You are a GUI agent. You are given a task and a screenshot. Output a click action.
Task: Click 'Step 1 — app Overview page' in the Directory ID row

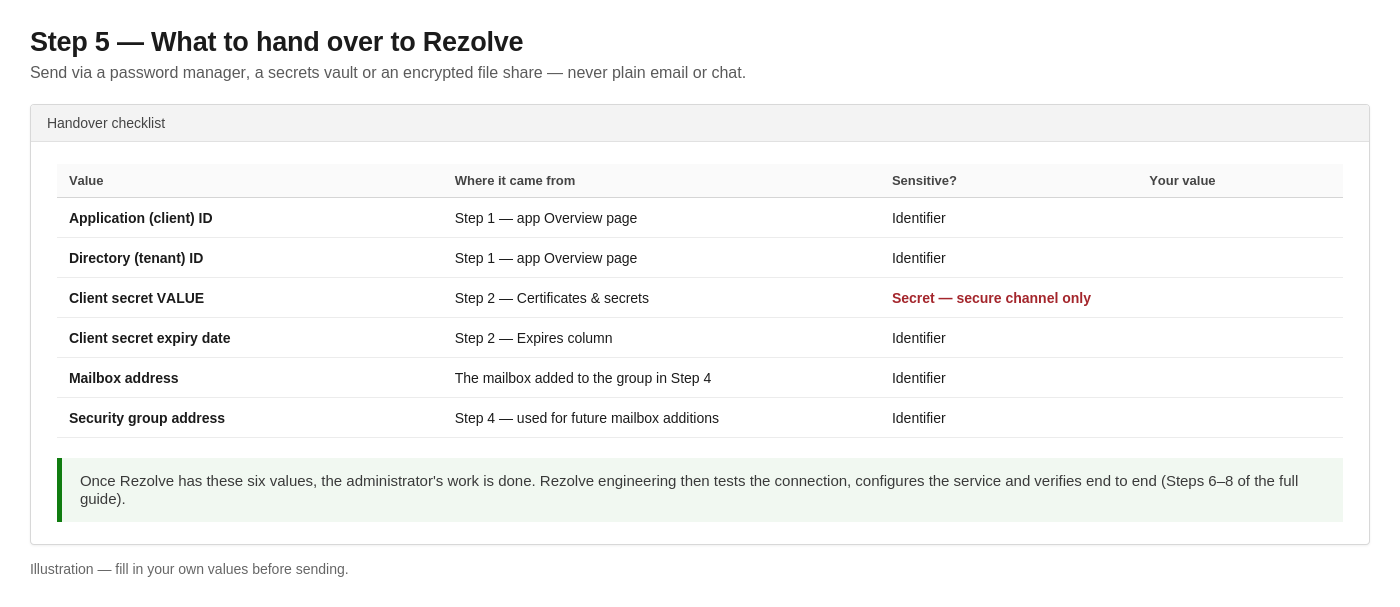(546, 258)
